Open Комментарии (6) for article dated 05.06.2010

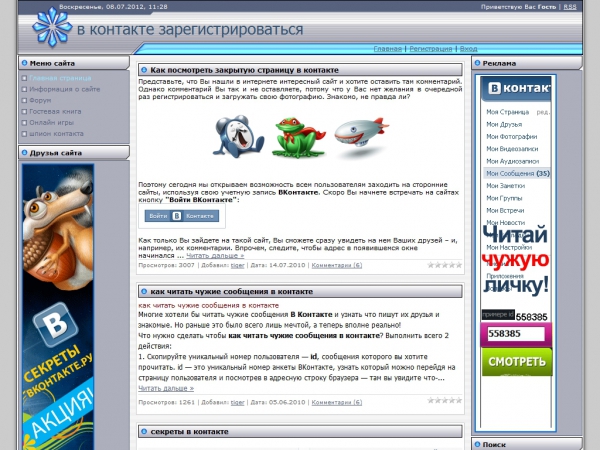coord(337,402)
